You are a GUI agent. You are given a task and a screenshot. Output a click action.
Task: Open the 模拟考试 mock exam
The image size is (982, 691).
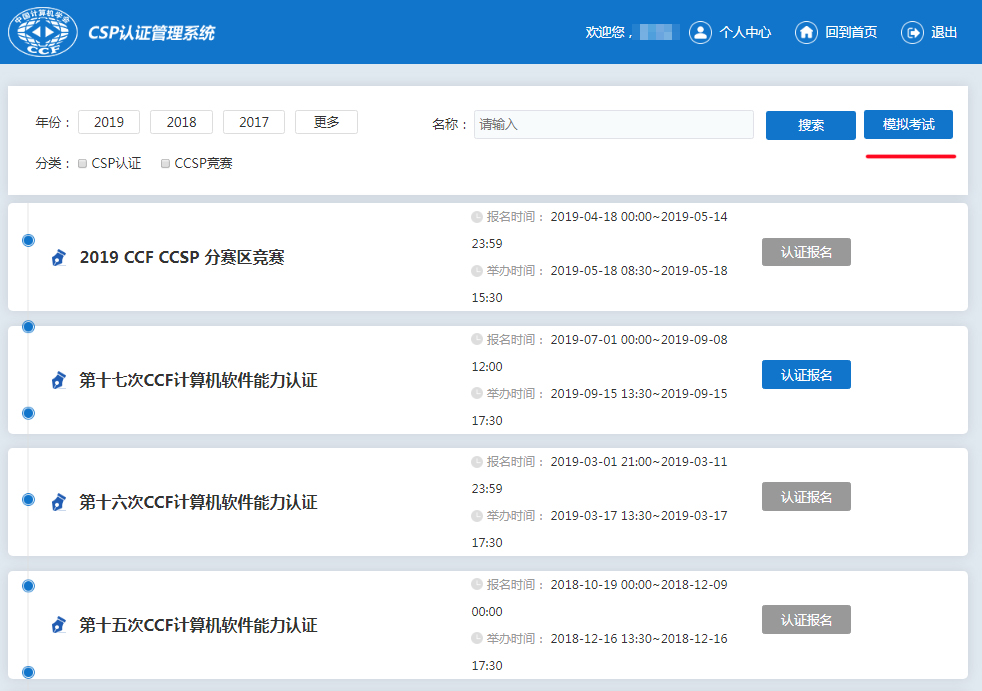pos(908,125)
